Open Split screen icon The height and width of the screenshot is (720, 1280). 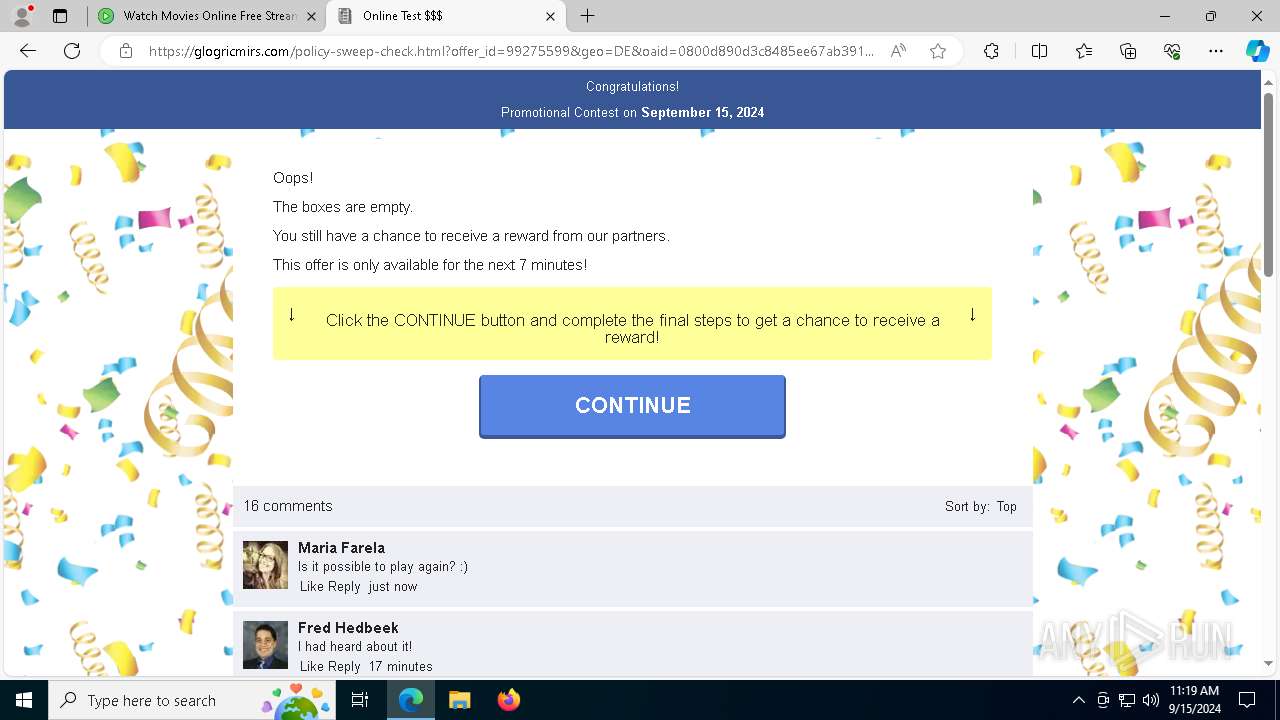pos(1039,51)
